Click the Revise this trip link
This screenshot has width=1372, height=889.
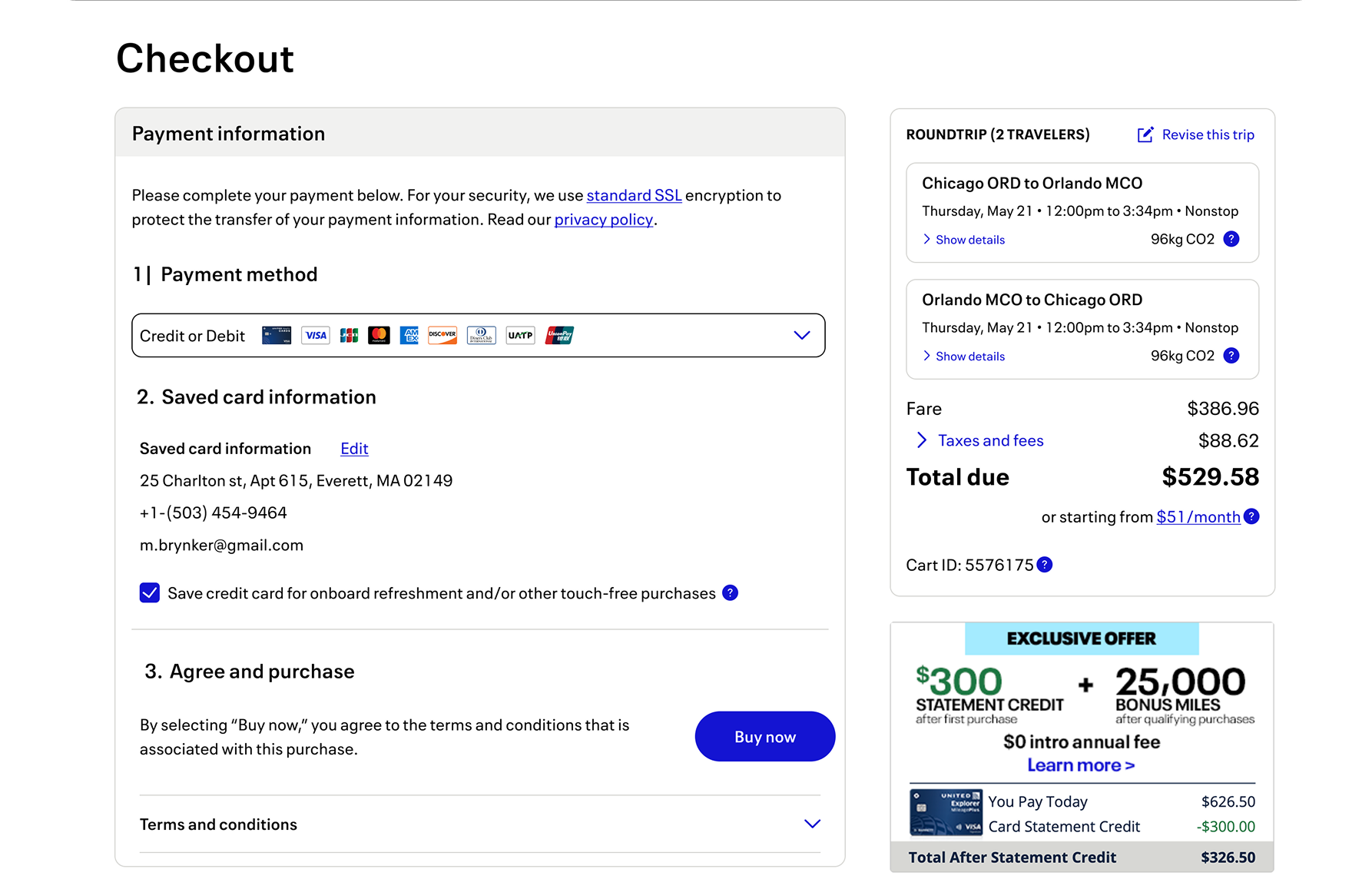coord(1208,134)
